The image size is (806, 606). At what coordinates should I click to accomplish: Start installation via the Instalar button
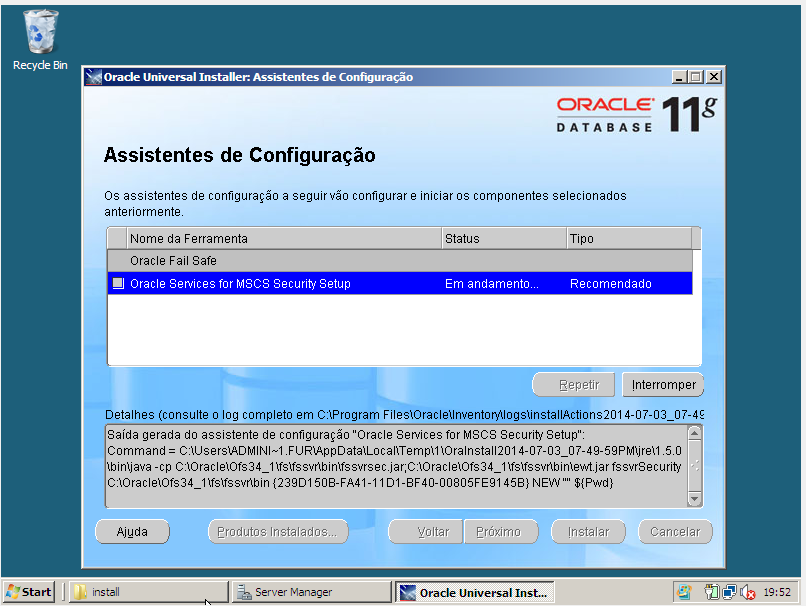pos(588,531)
